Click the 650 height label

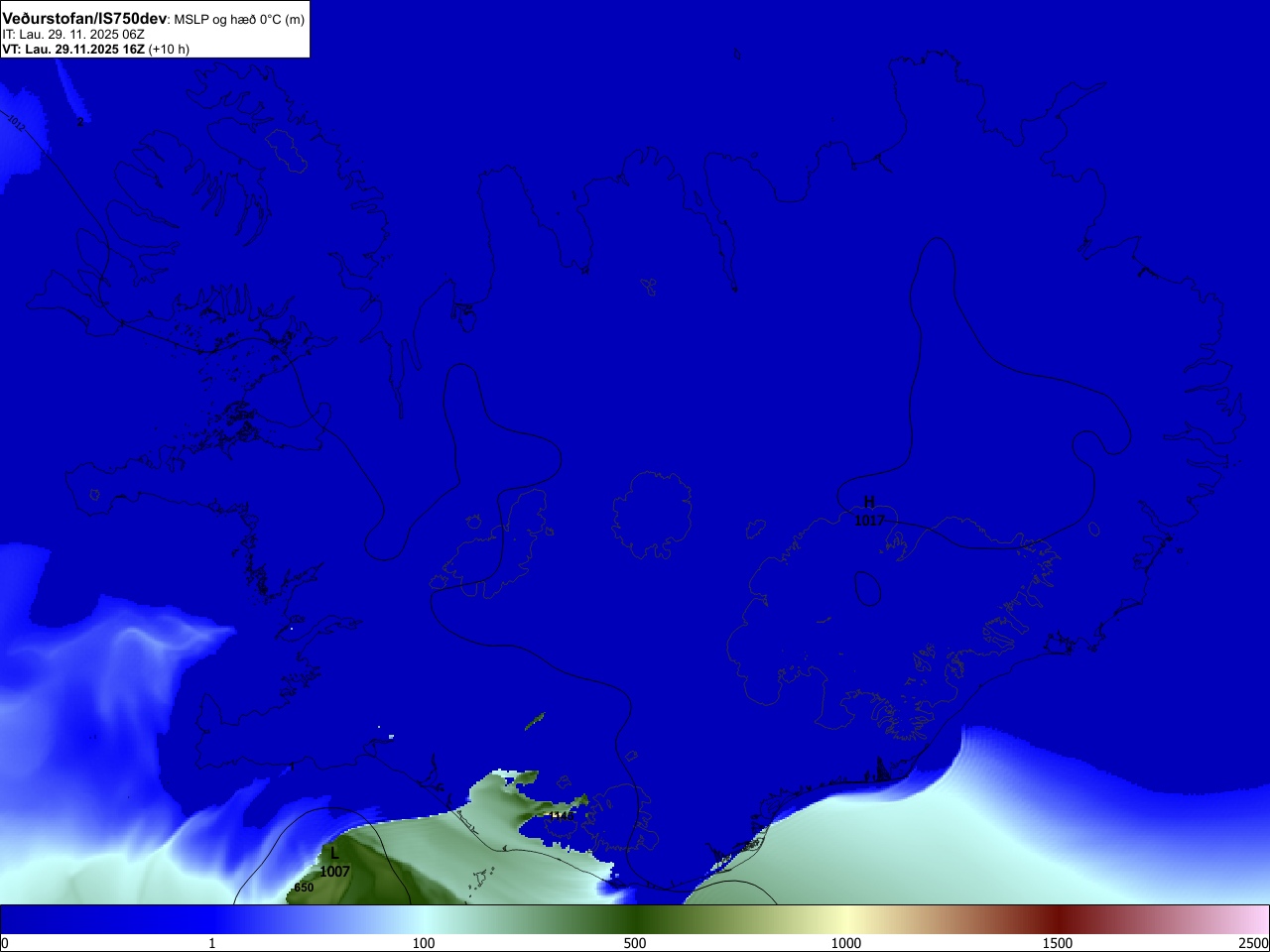point(304,888)
